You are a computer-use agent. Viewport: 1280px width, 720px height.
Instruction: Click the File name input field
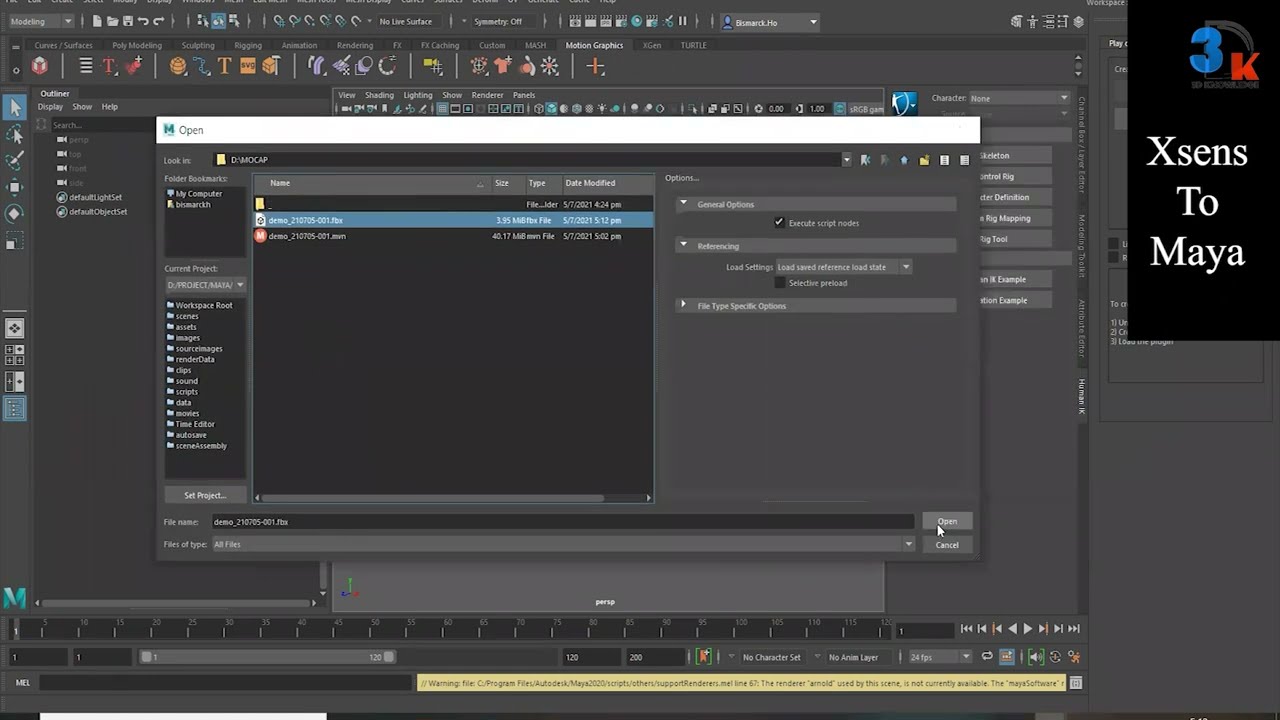coord(562,522)
